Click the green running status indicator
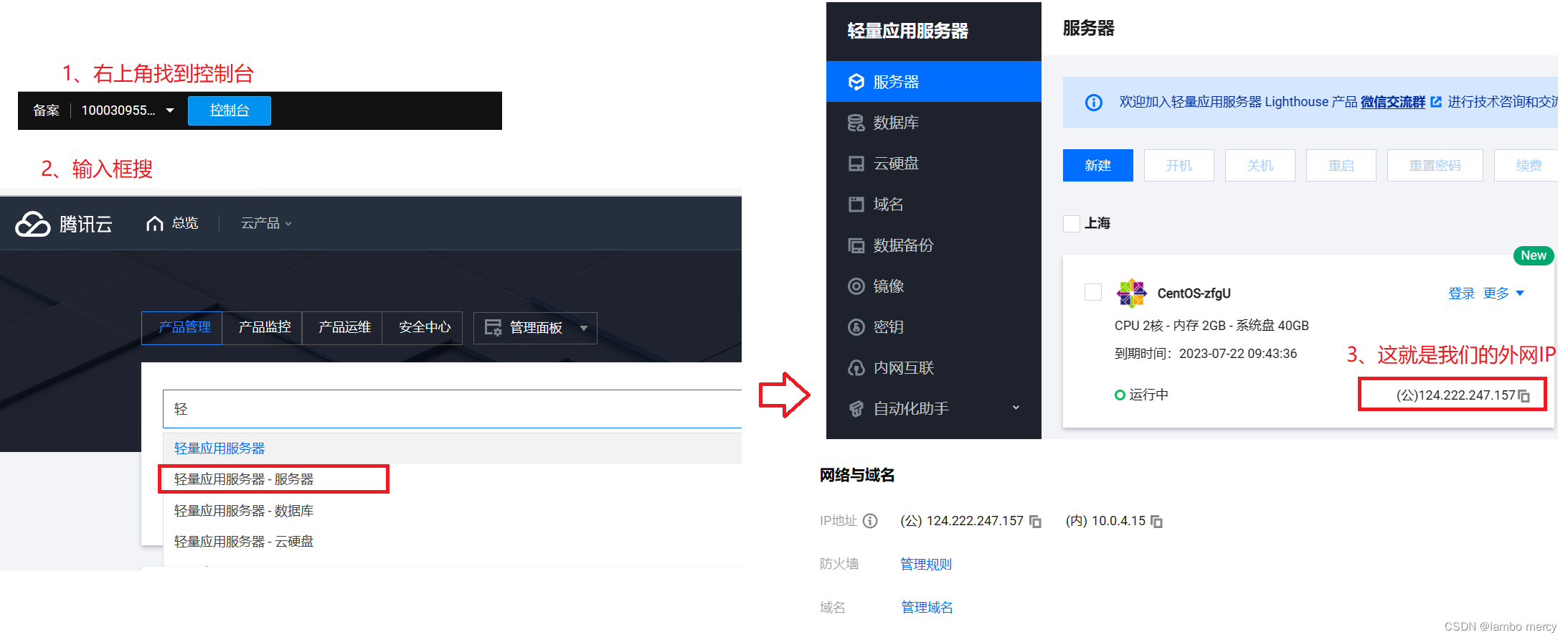Screen dimensions: 1568x640 (1120, 395)
